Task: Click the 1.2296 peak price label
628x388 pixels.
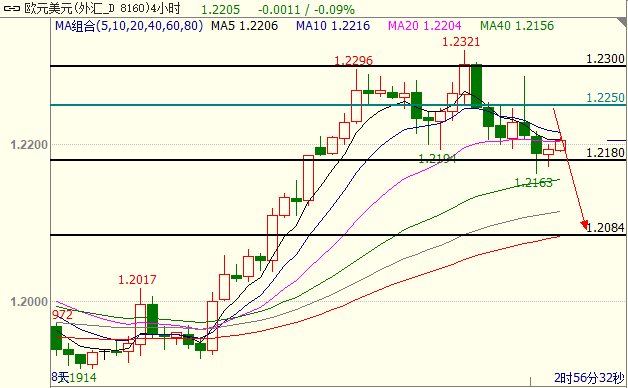Action: tap(354, 61)
